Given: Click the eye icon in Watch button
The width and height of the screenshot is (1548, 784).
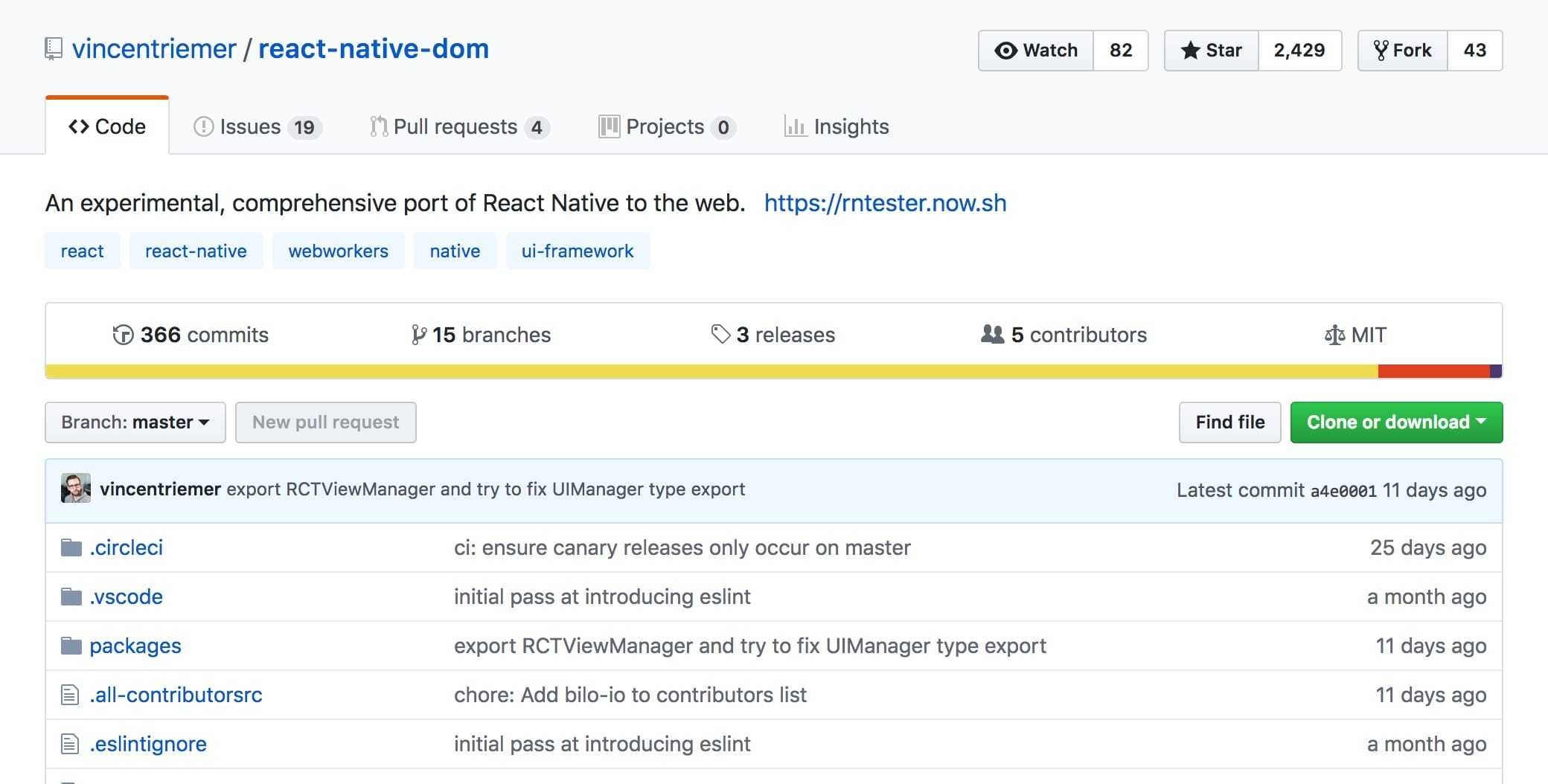Looking at the screenshot, I should point(1006,51).
